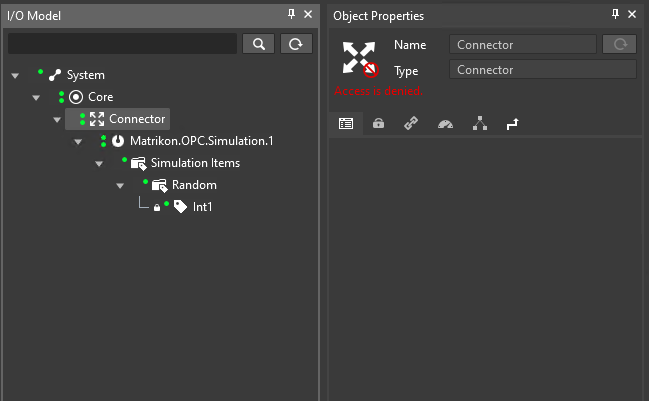Pin the Object Properties panel
The height and width of the screenshot is (401, 649).
(x=615, y=14)
